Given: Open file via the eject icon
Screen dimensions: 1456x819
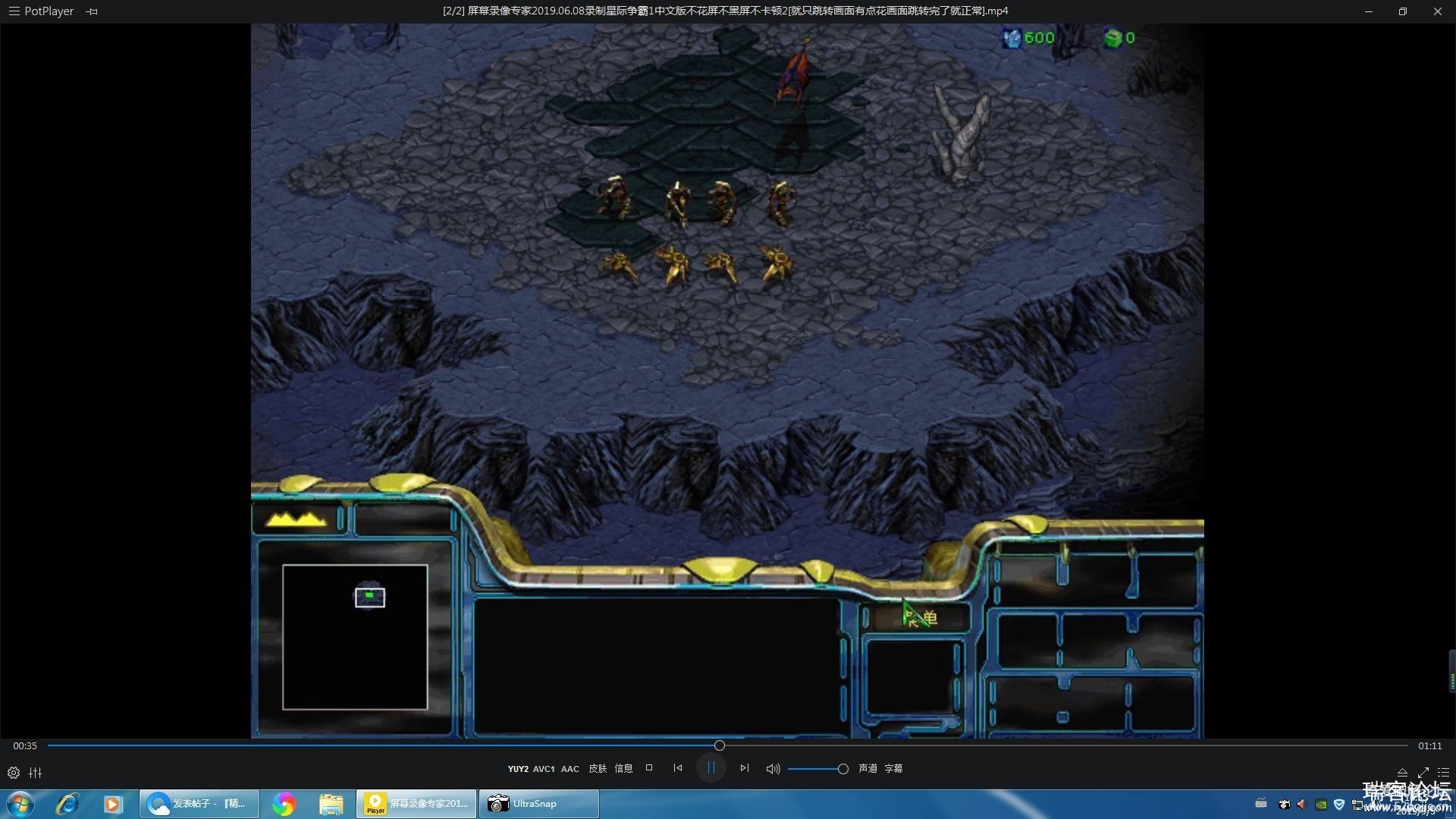Looking at the screenshot, I should (1402, 773).
